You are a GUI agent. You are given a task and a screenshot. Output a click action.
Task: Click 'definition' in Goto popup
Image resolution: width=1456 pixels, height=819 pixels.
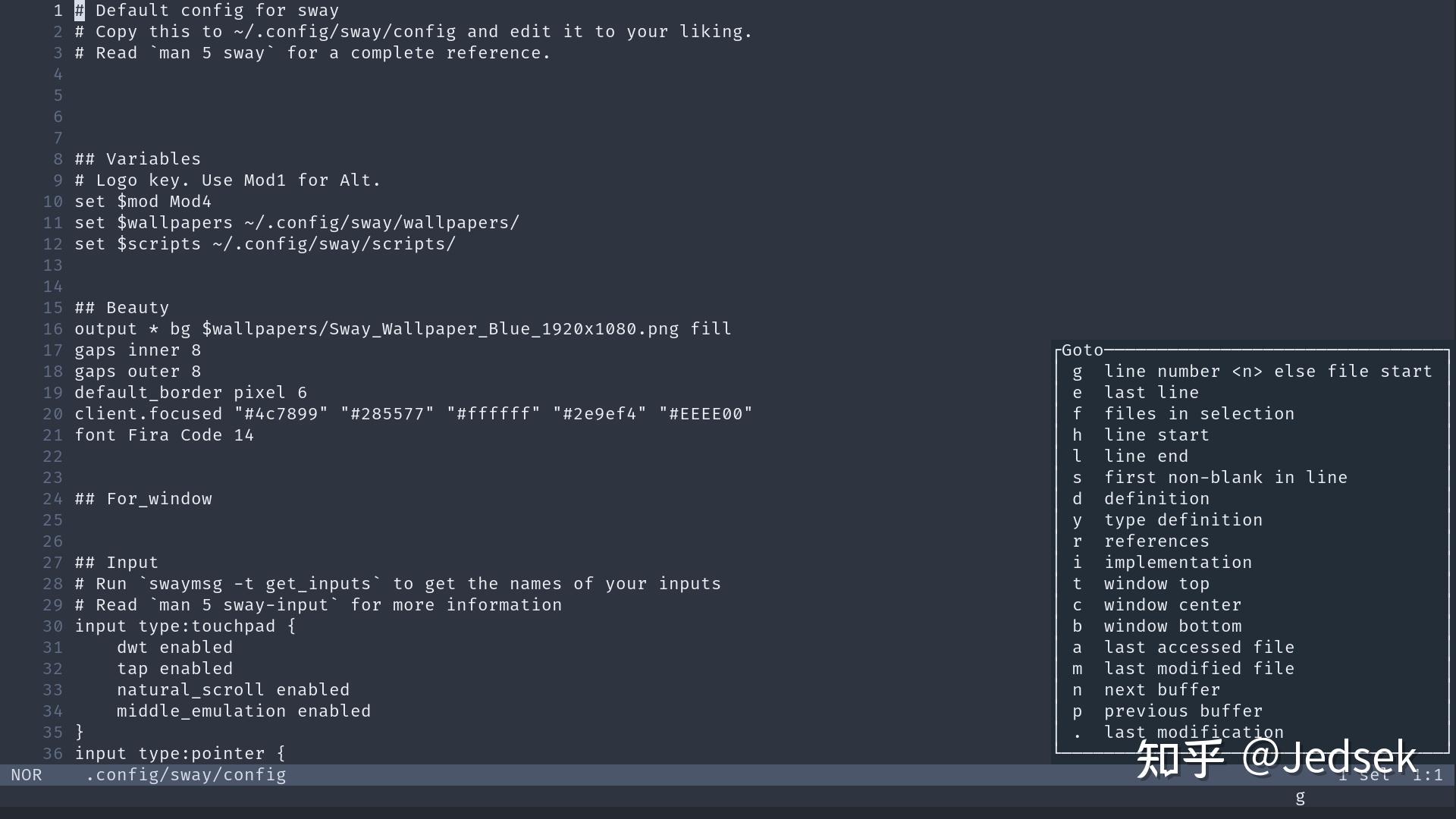click(x=1156, y=499)
